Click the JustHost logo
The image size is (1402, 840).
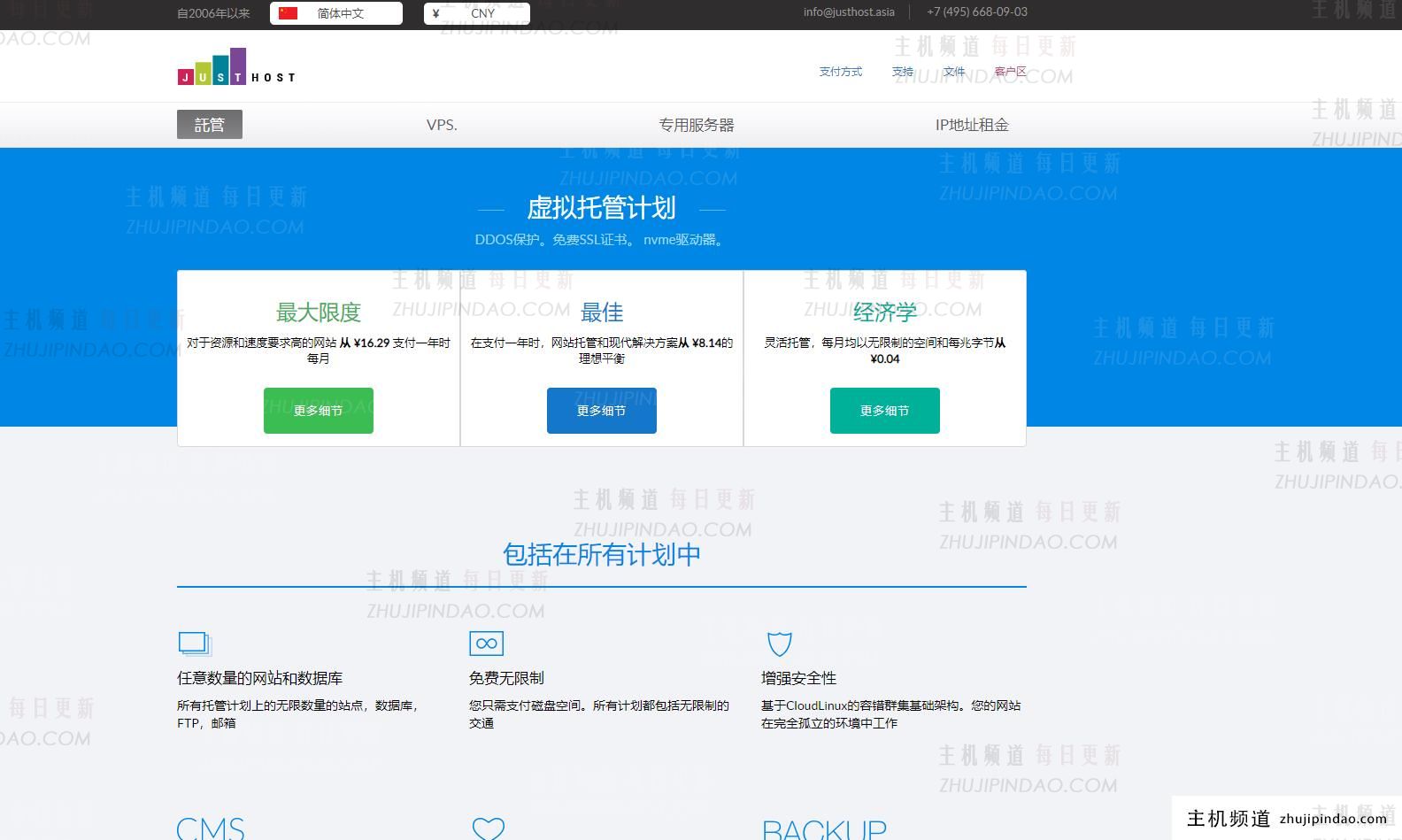click(236, 66)
